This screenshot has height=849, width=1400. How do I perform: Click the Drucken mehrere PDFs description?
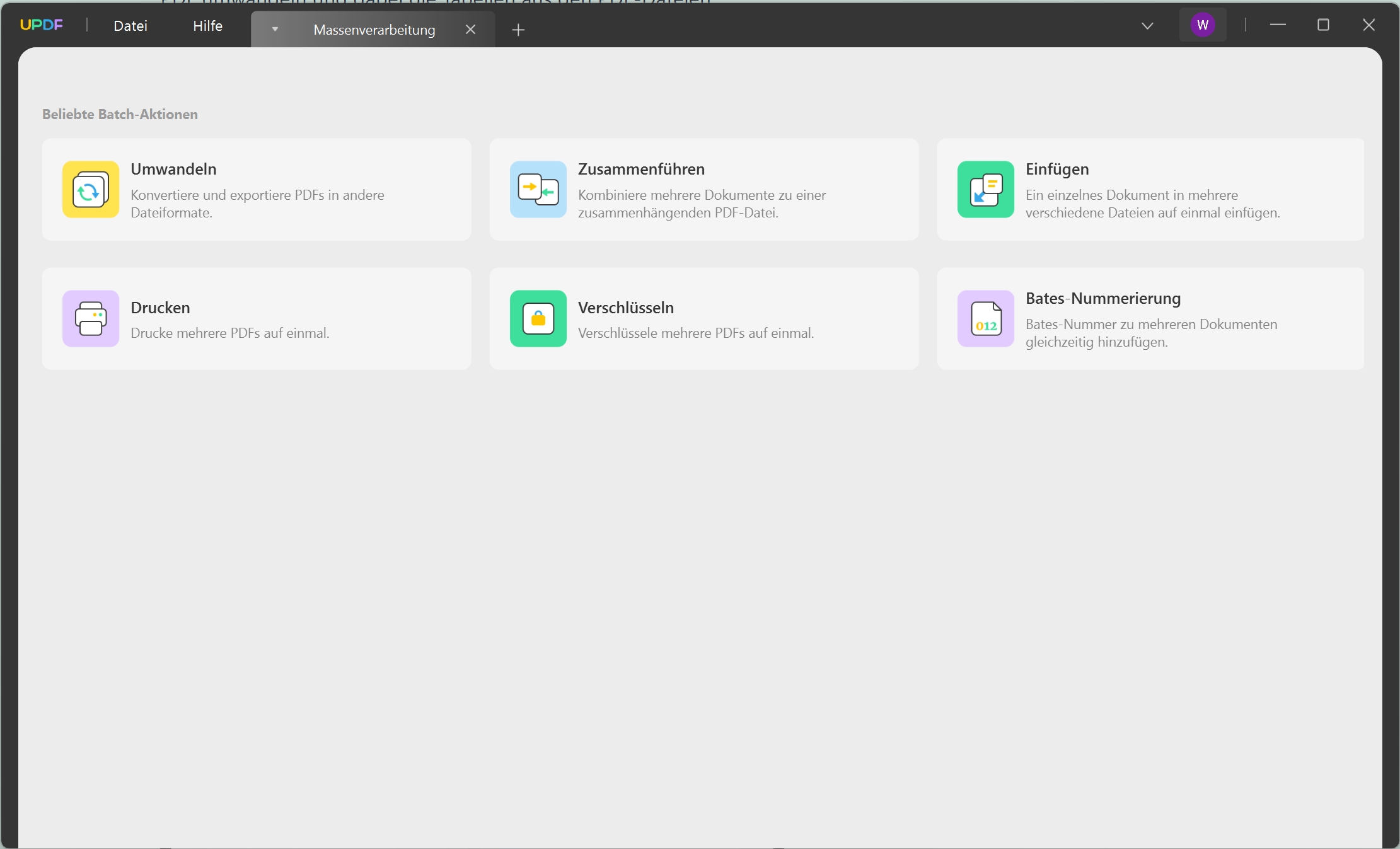coord(229,333)
